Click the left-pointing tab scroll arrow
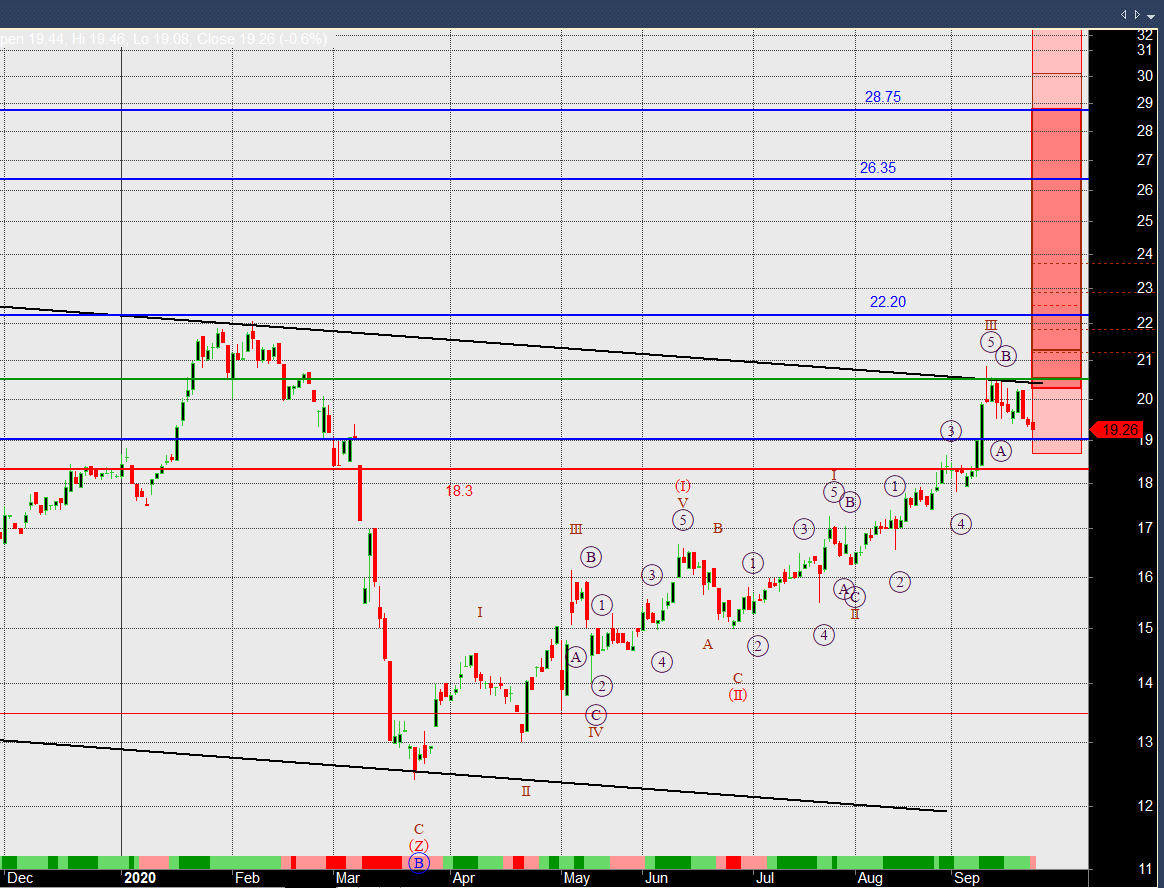Viewport: 1164px width, 888px height. click(1122, 14)
